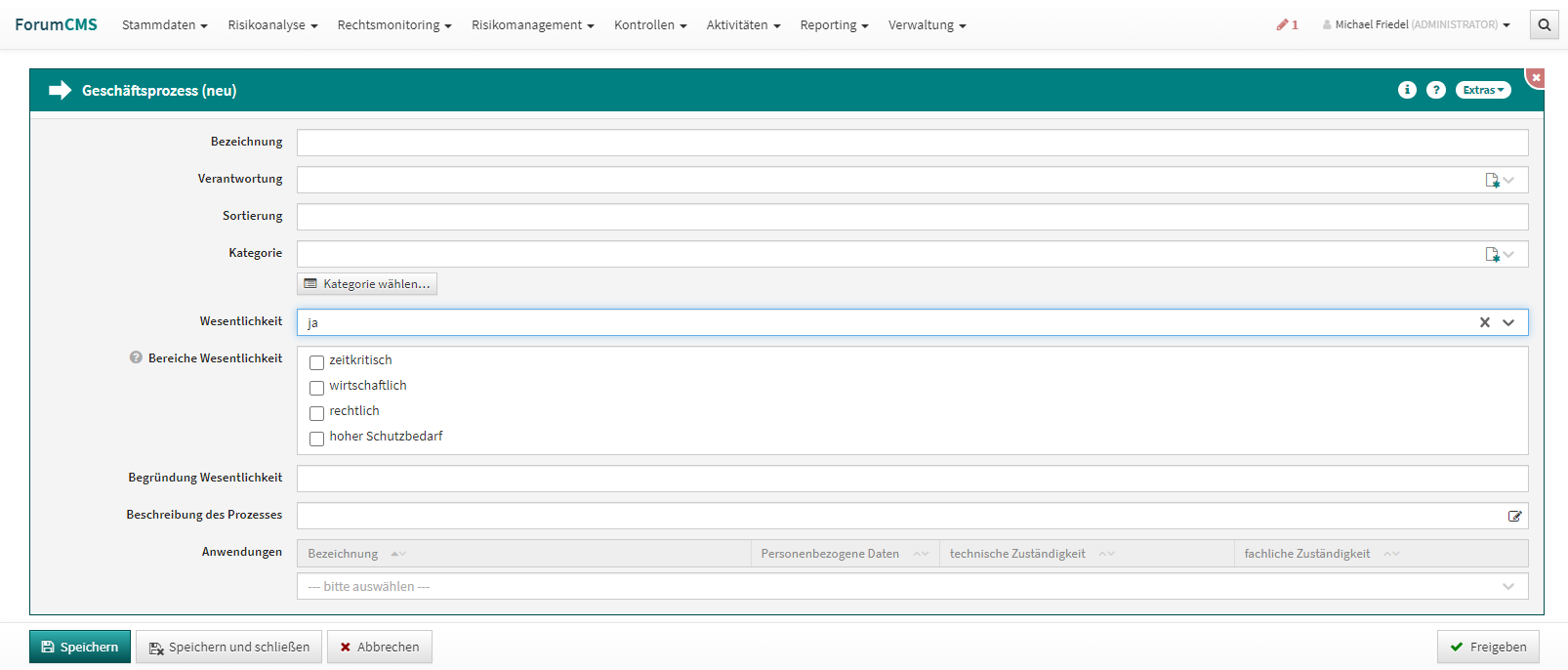
Task: Expand the Wesentlichkeit dropdown
Action: point(1508,322)
